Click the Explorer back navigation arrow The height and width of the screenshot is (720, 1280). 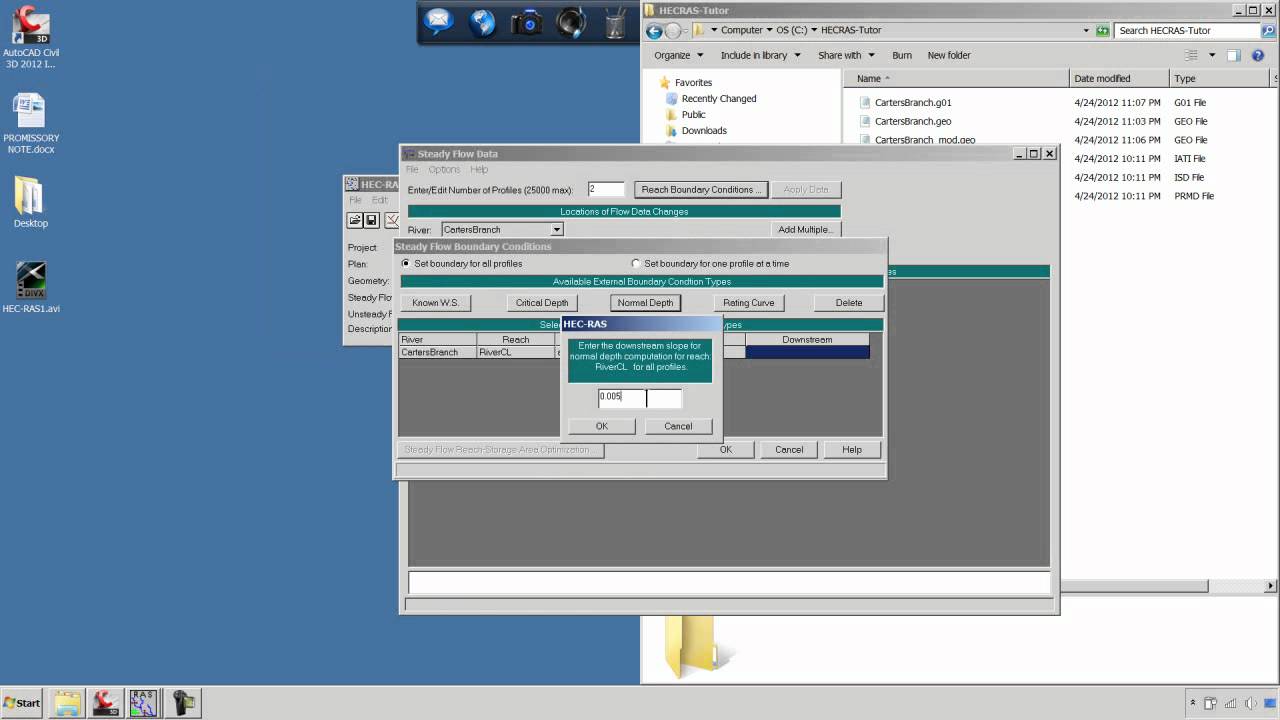[655, 31]
